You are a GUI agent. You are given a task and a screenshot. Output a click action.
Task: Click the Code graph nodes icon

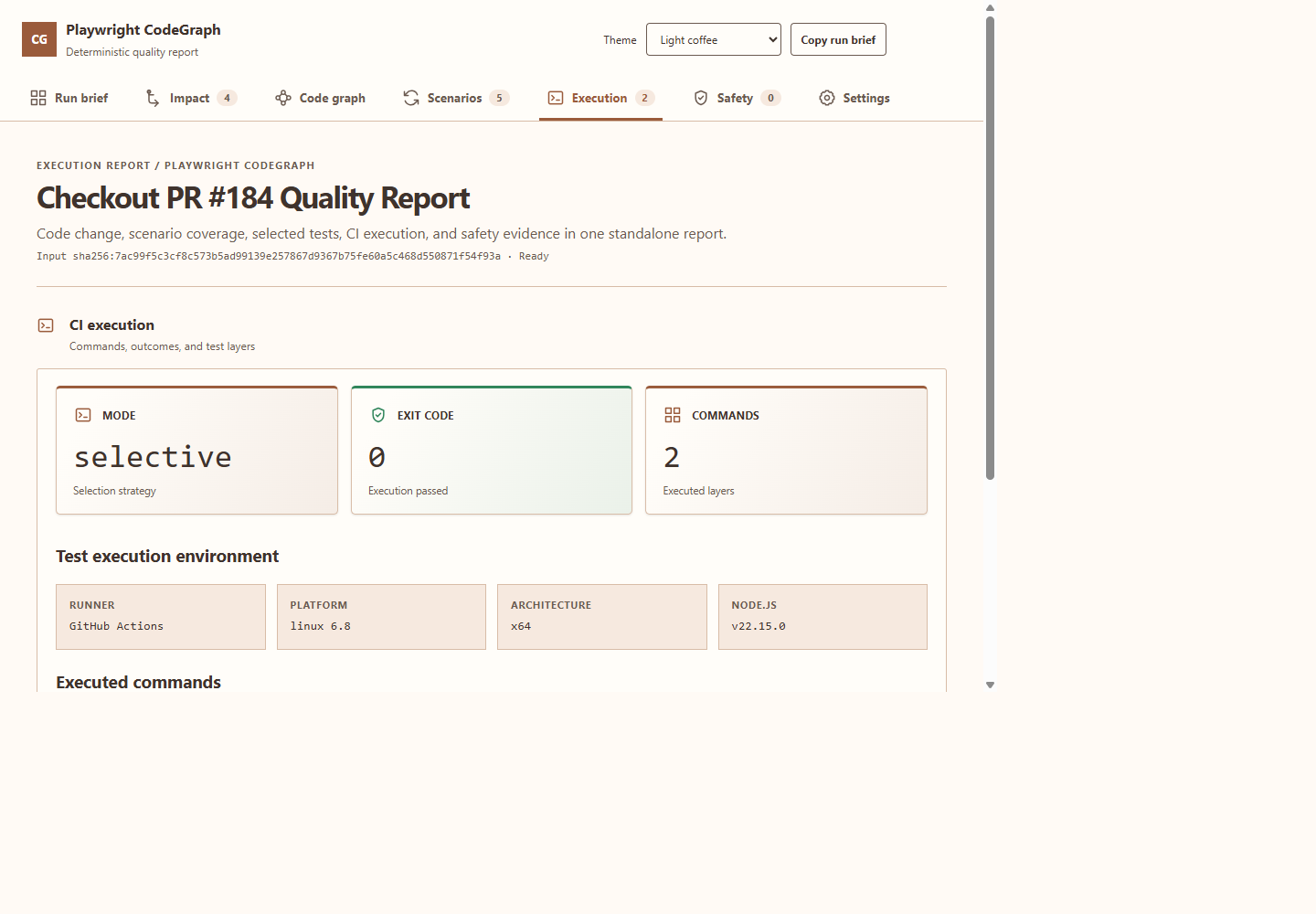click(283, 98)
